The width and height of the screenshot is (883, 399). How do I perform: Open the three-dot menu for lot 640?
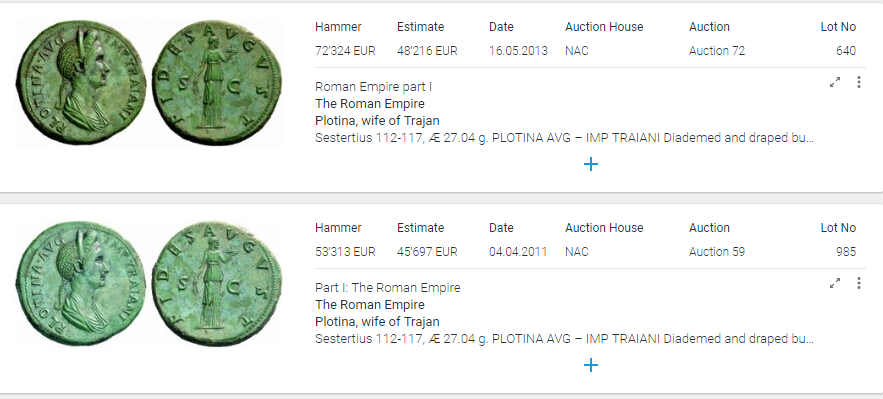859,83
